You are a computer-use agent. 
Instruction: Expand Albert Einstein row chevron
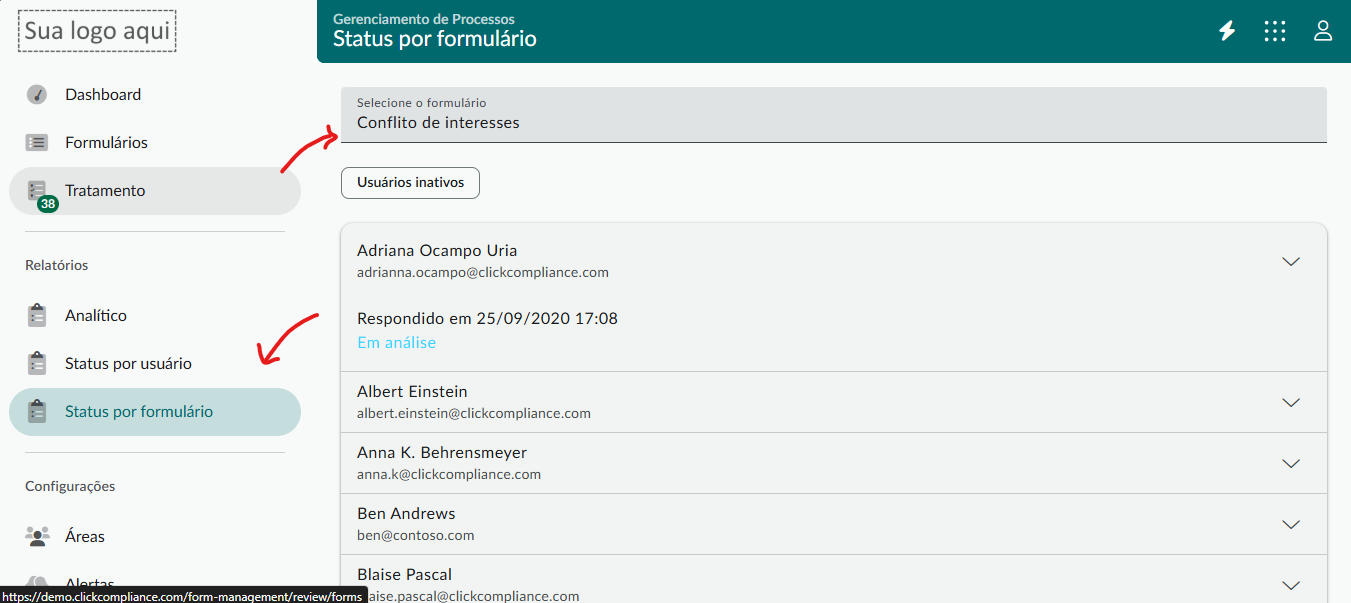click(1291, 402)
